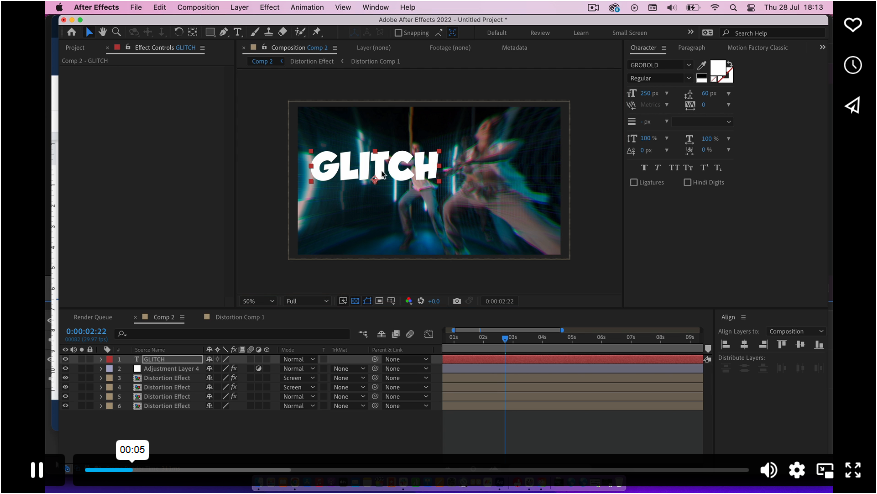Click the Superscript button
The image size is (877, 494).
point(704,167)
